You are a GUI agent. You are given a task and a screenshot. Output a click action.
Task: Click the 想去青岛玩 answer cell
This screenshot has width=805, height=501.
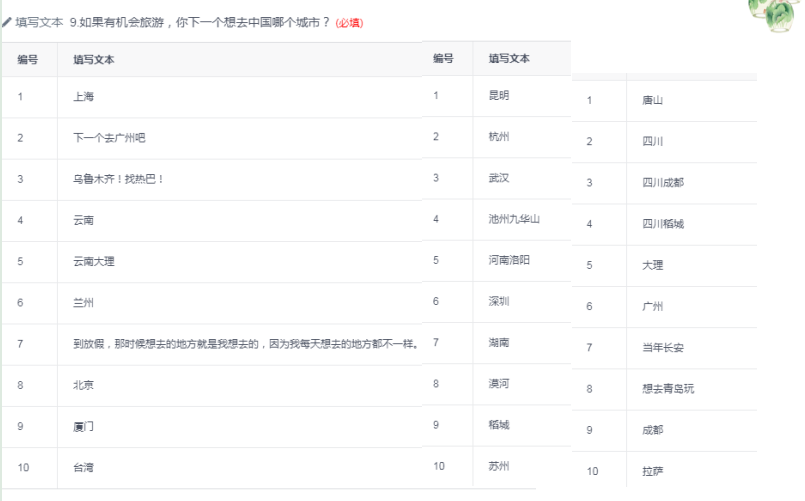(667, 388)
